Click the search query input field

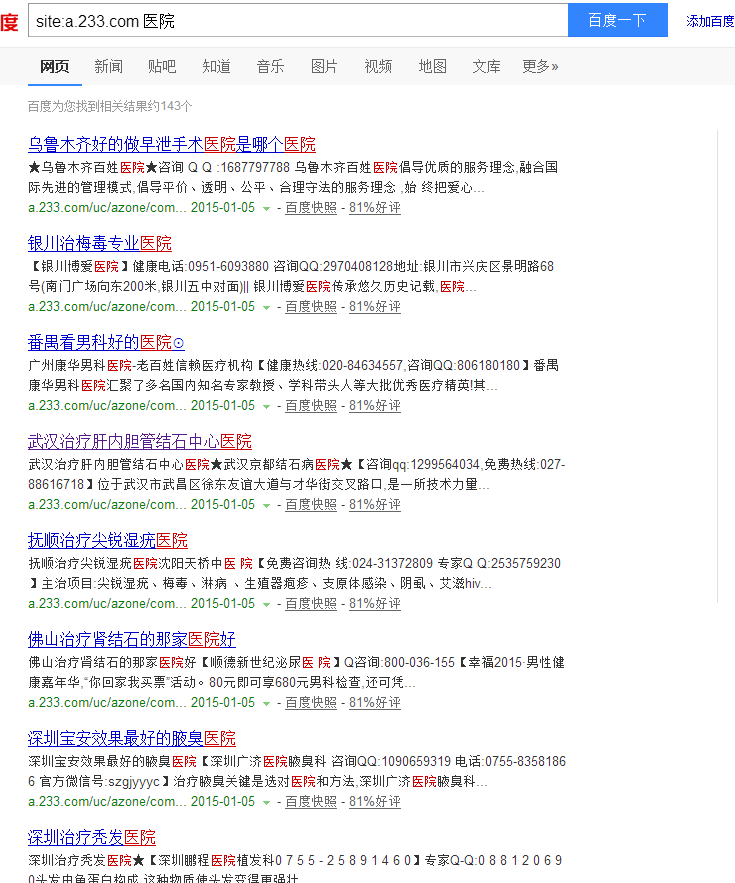pyautogui.click(x=298, y=20)
